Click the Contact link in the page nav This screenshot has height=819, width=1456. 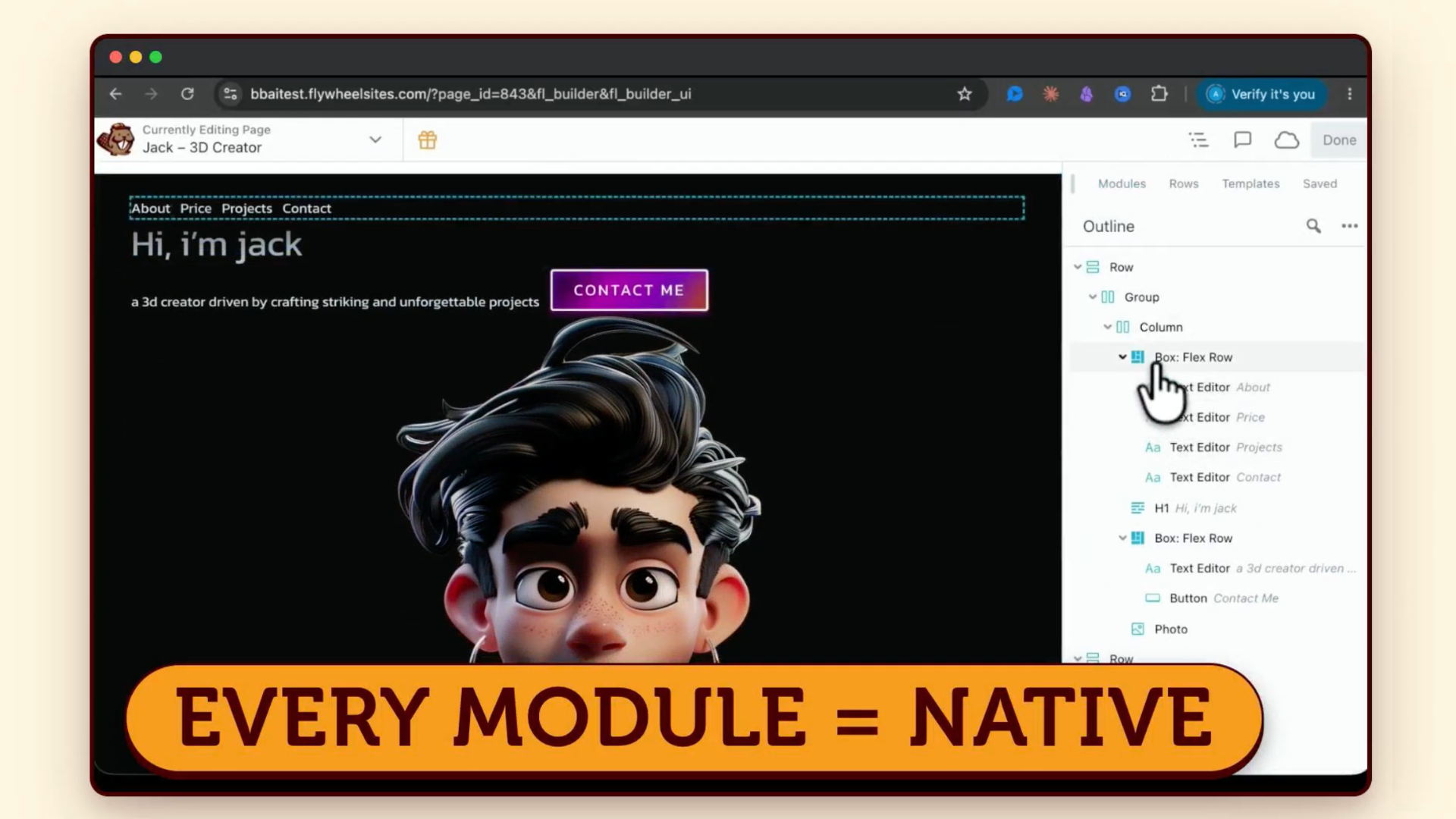point(306,209)
